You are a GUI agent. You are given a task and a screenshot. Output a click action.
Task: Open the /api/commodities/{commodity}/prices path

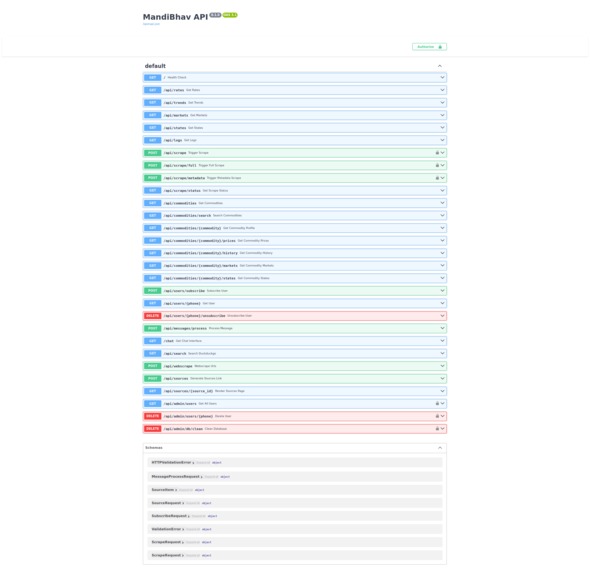(199, 240)
